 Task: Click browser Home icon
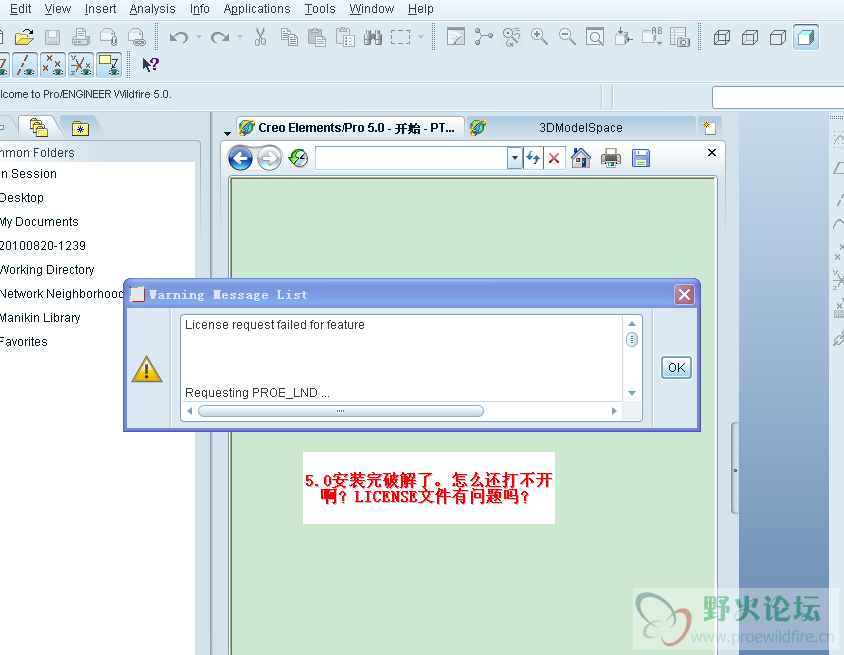[x=581, y=158]
